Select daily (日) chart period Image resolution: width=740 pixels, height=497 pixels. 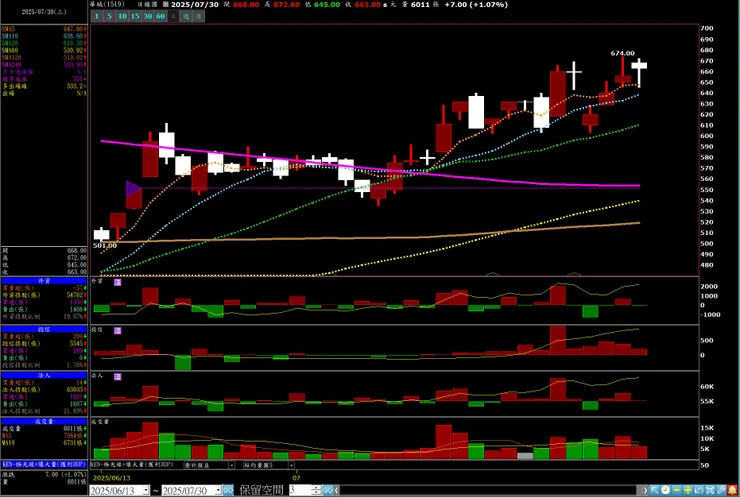click(x=173, y=16)
